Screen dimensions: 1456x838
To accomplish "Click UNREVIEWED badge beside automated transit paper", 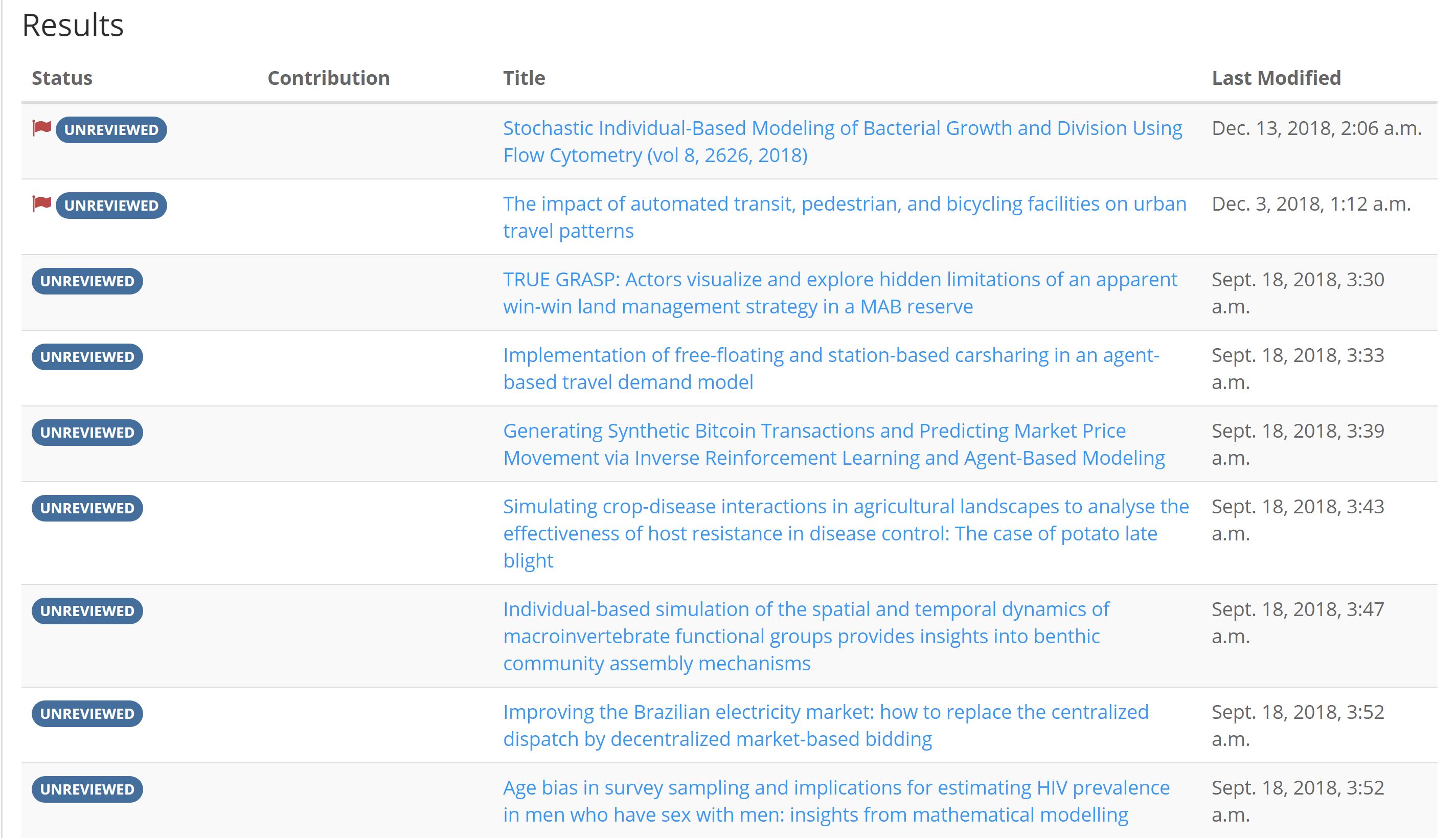I will [111, 206].
